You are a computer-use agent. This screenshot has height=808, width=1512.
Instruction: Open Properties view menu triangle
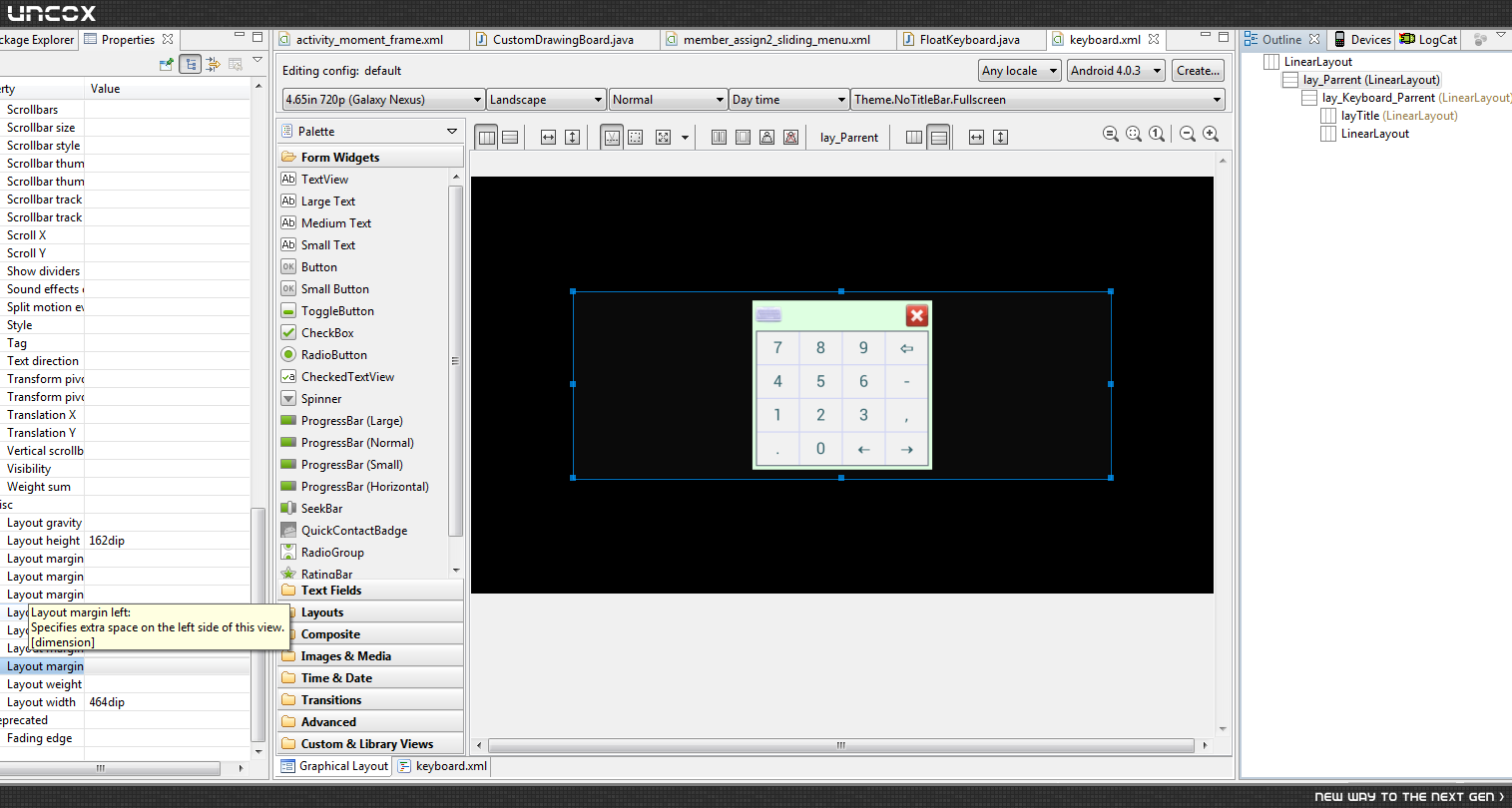pos(257,61)
